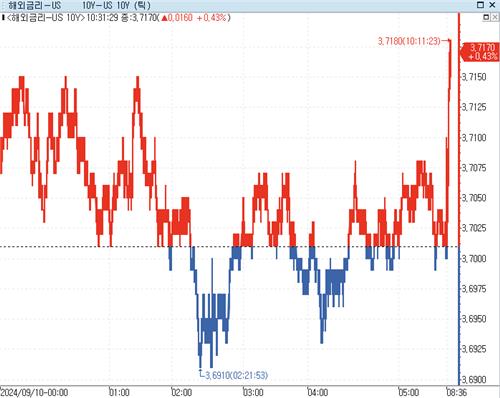Click the black marker before <해외금리-US 10Y>
The width and height of the screenshot is (500, 398).
pyautogui.click(x=3, y=17)
